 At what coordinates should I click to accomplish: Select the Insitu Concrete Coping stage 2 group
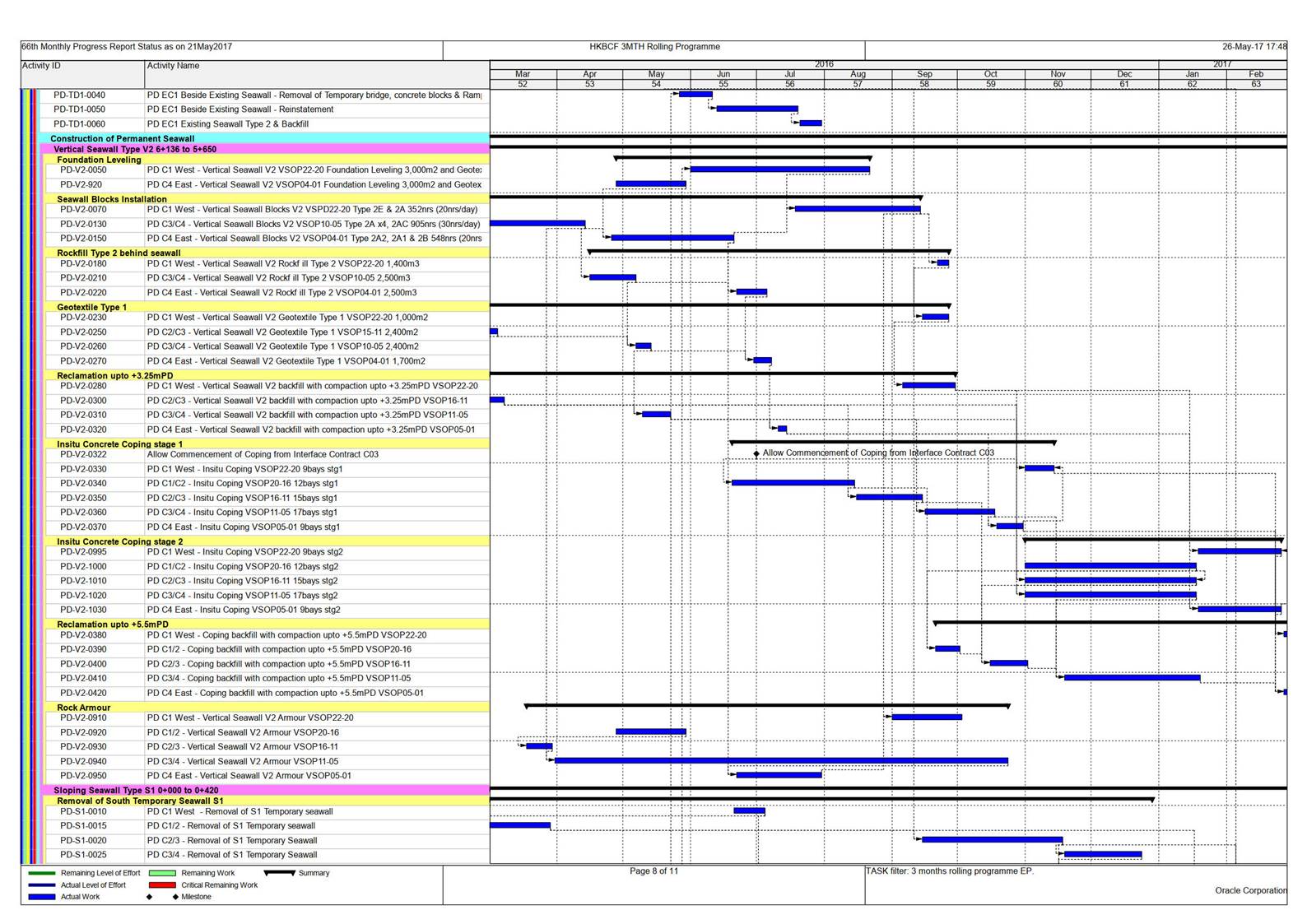(267, 541)
